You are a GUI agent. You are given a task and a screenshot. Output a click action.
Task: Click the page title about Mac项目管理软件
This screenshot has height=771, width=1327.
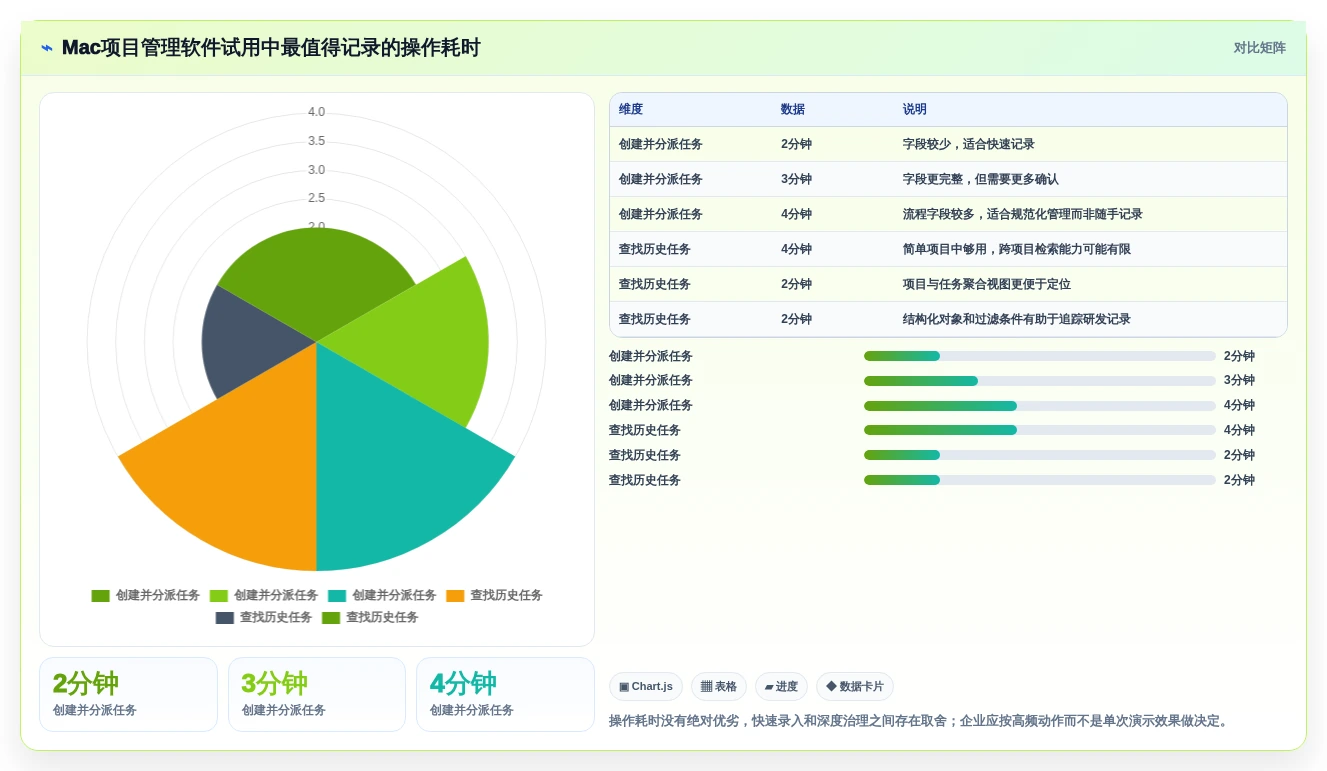point(271,48)
